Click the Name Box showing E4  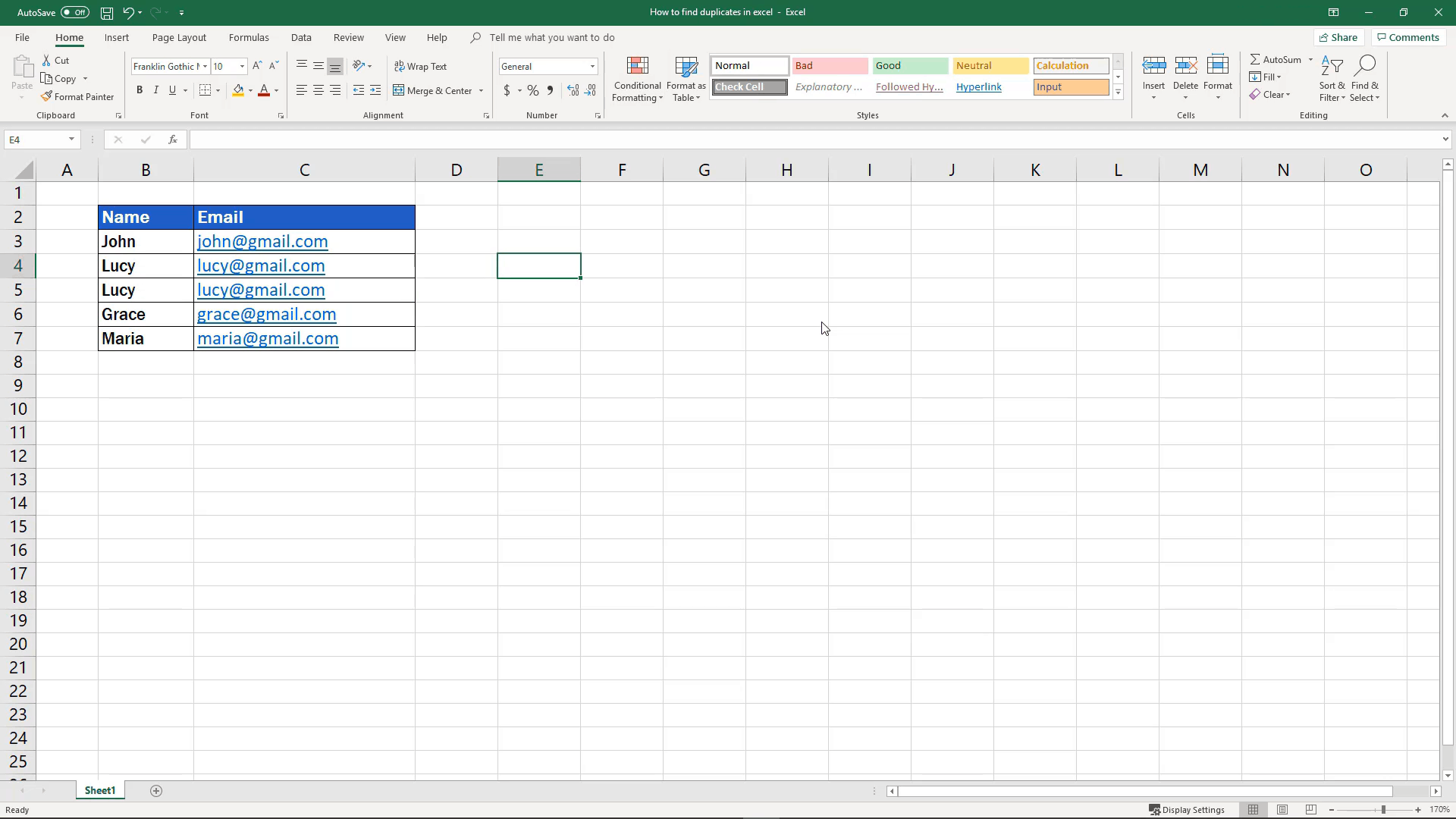coord(38,140)
